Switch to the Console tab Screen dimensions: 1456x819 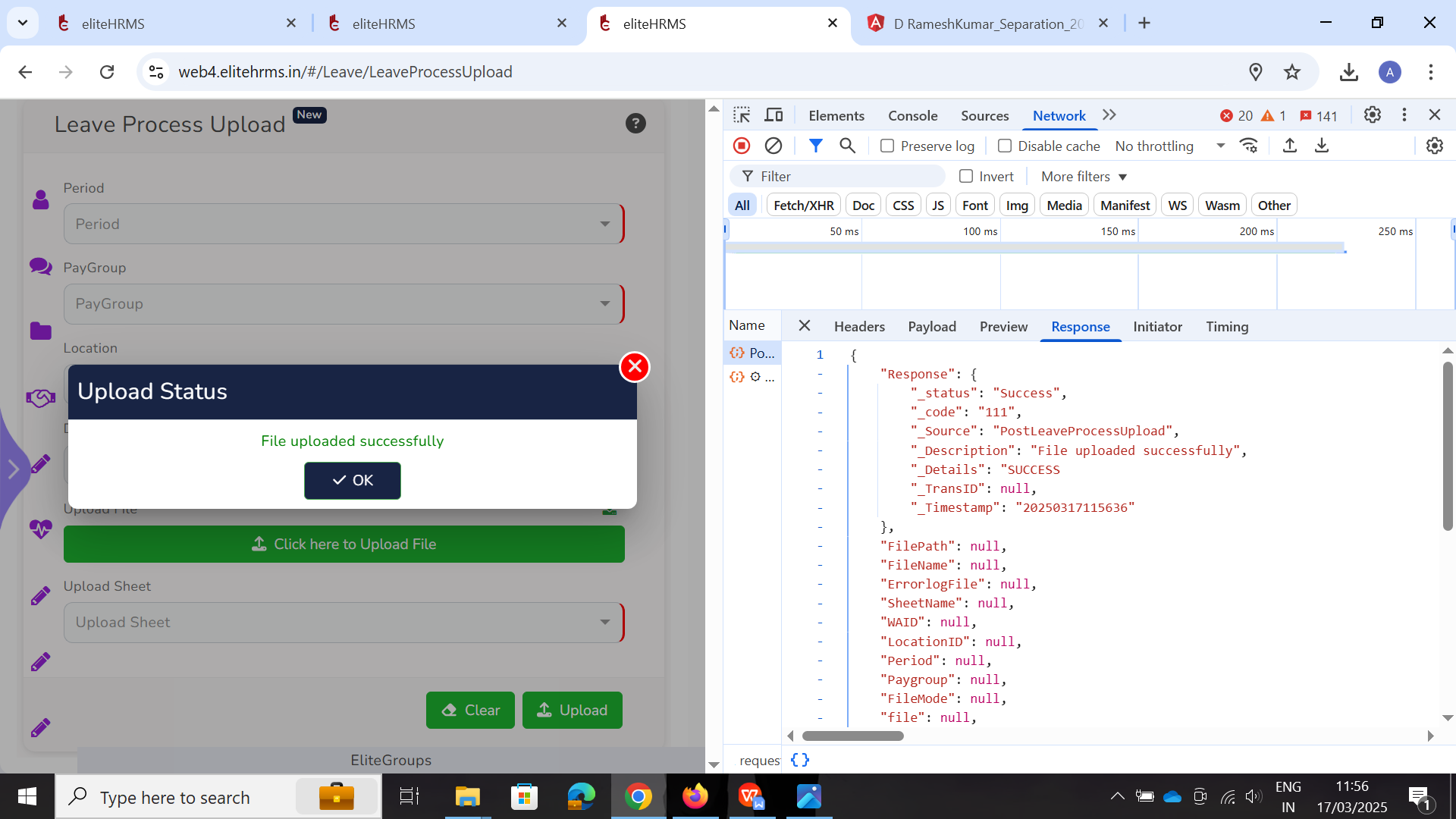[x=912, y=115]
